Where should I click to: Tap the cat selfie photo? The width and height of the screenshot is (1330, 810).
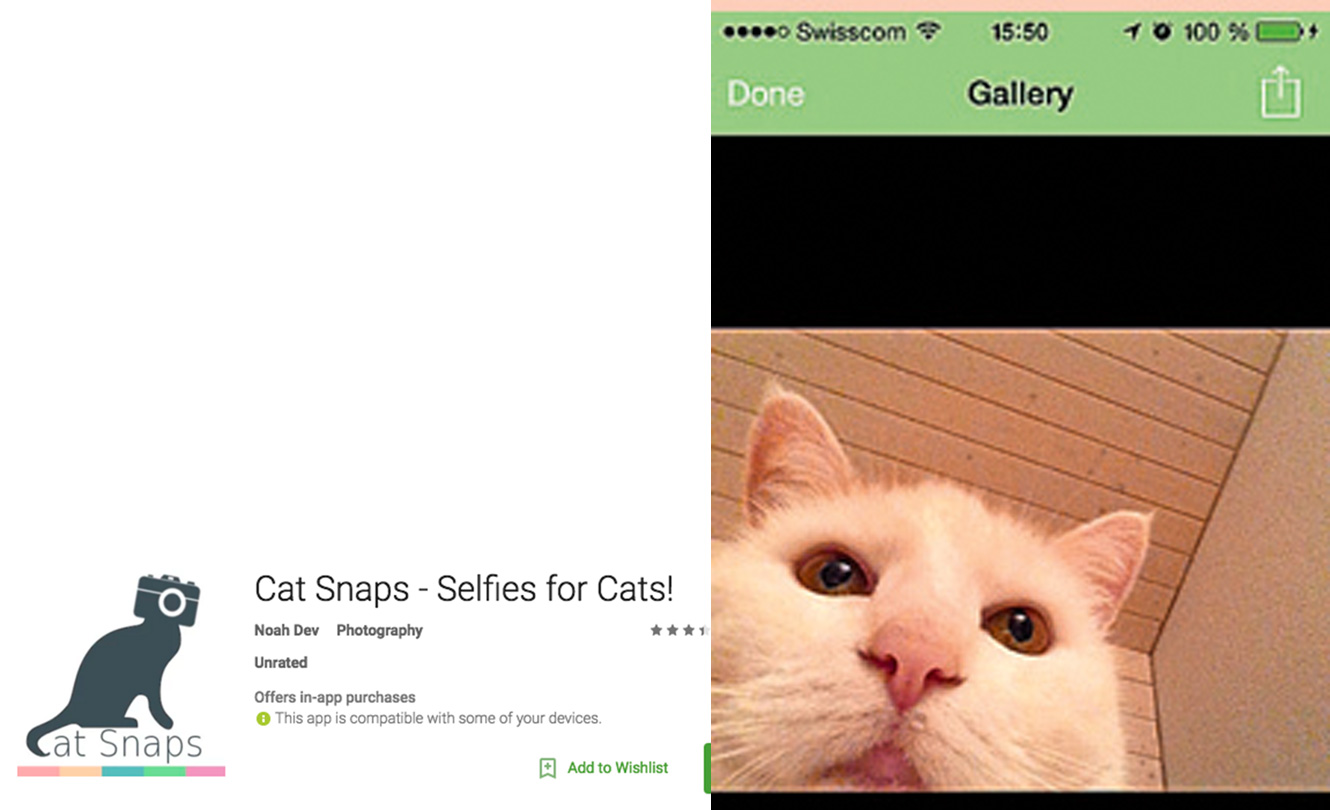tap(1020, 560)
